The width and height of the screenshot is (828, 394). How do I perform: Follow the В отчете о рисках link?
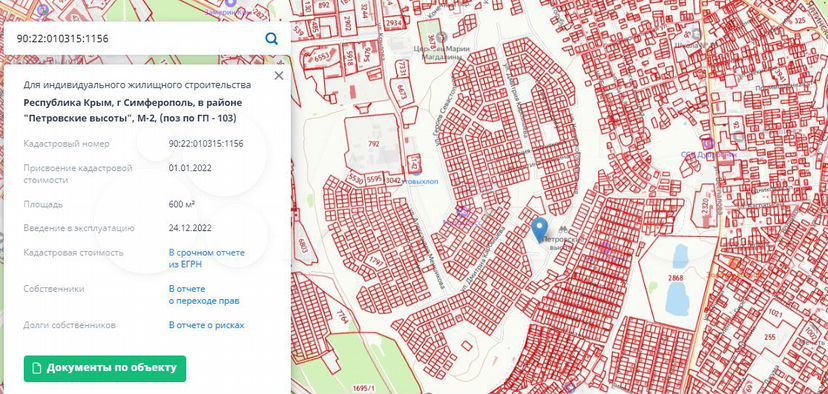[x=206, y=325]
